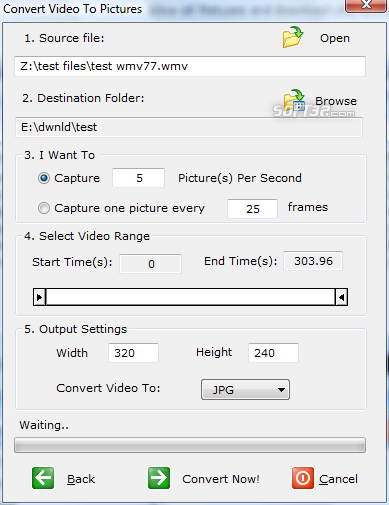Viewport: 389px width, 505px height.
Task: Click the right range marker arrow on video slider
Action: (x=341, y=297)
